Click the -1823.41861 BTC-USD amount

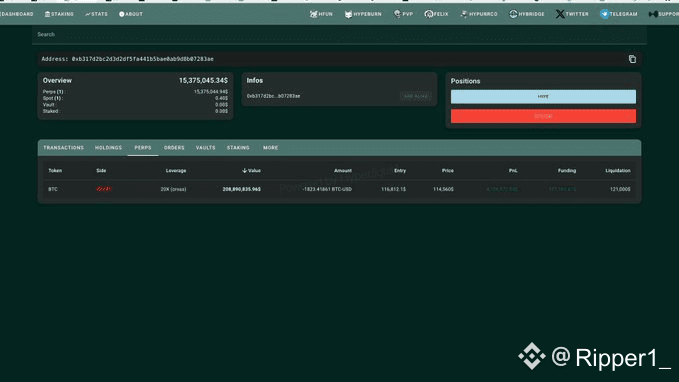[327, 189]
